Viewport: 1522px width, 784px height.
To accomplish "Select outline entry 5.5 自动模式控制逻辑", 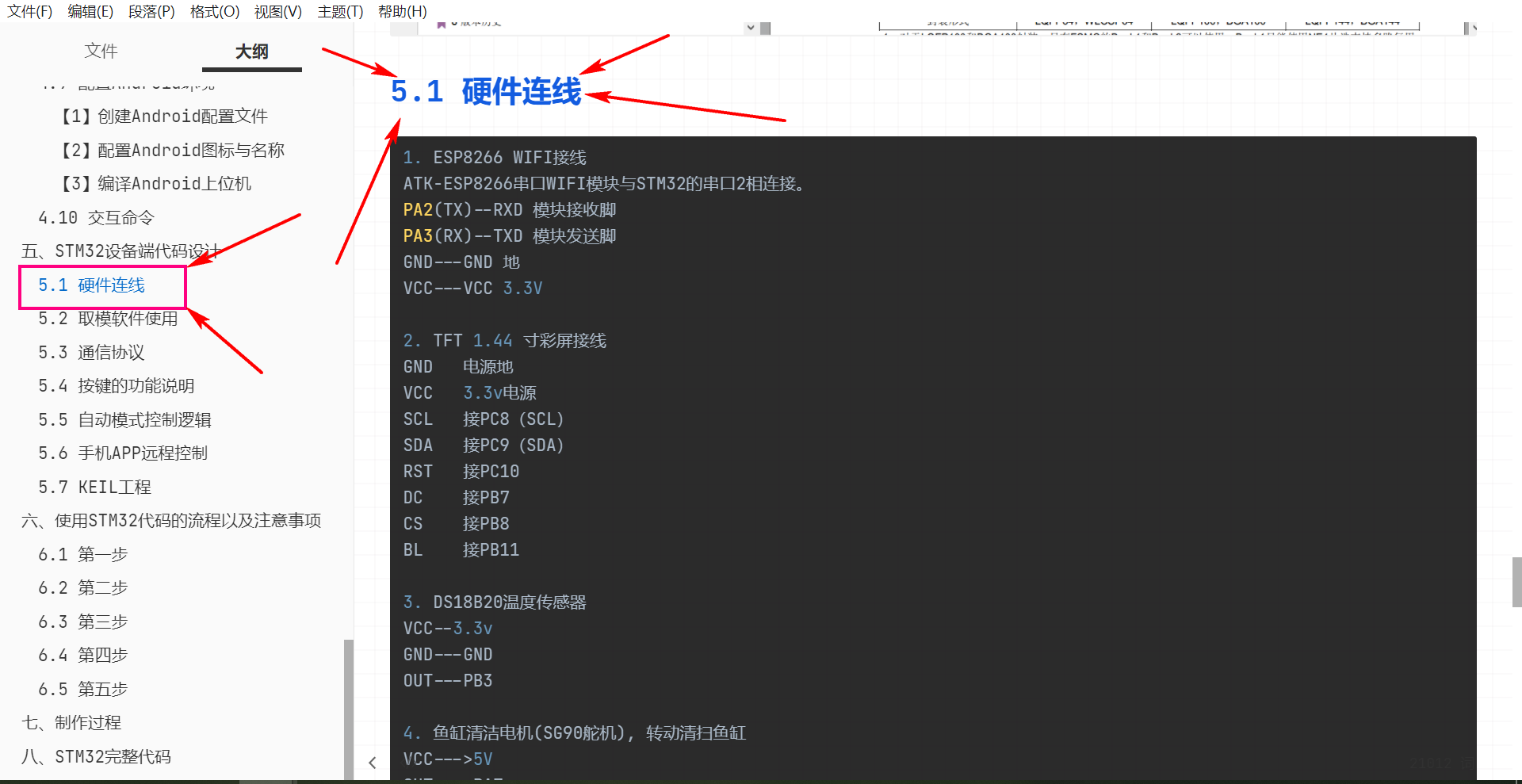I will (x=125, y=419).
